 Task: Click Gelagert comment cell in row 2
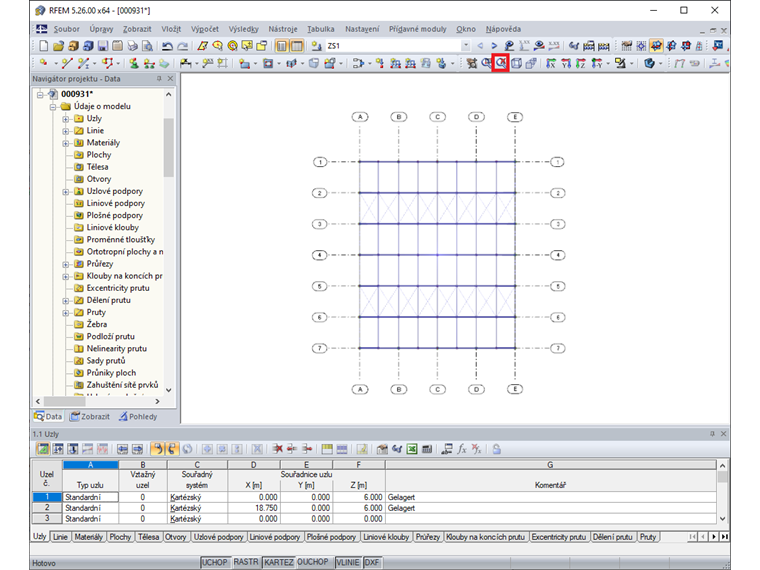551,508
